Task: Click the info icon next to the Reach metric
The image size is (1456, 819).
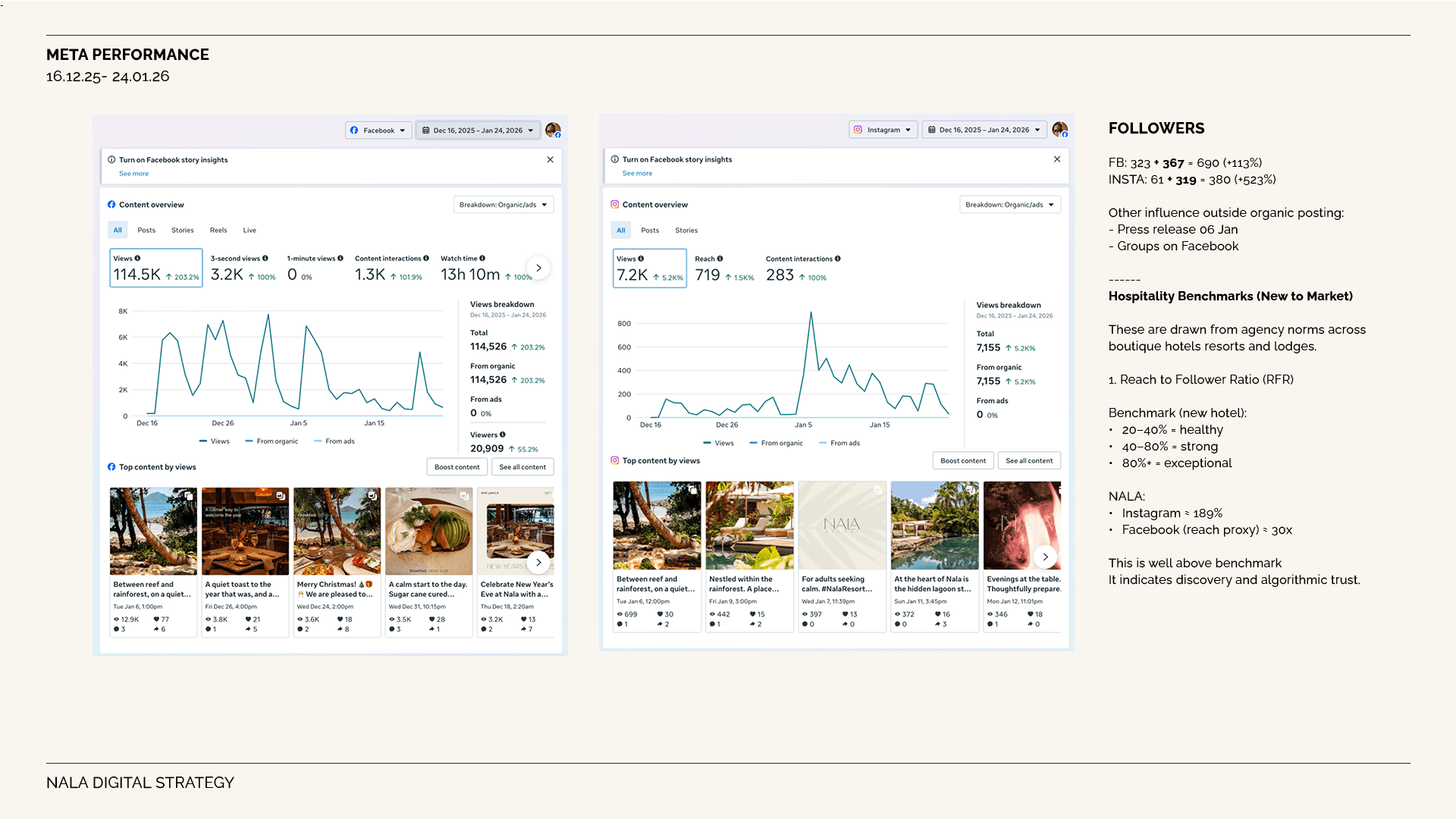Action: tap(721, 258)
